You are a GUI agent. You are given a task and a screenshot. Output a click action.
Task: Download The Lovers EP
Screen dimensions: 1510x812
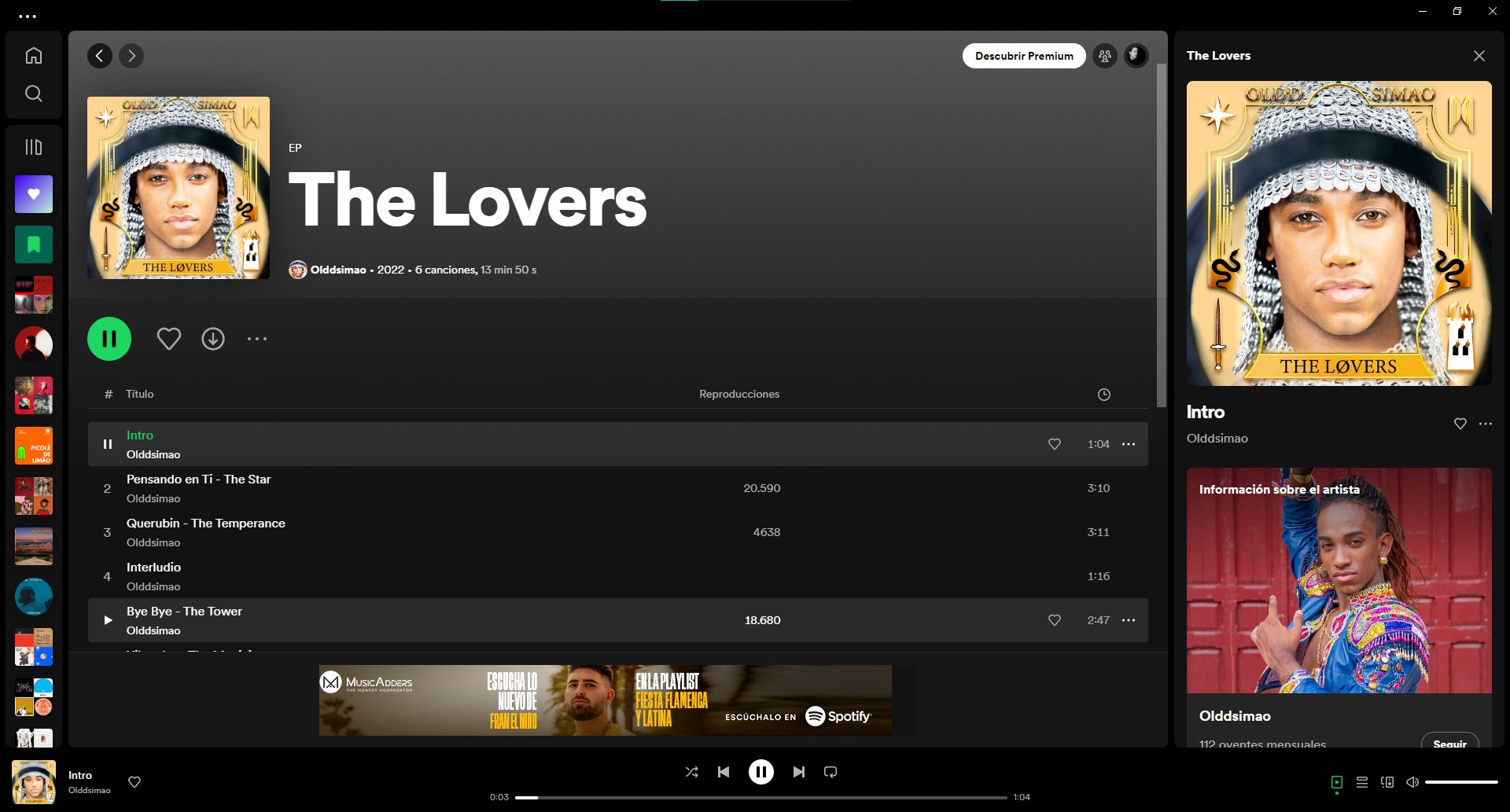[x=213, y=339]
